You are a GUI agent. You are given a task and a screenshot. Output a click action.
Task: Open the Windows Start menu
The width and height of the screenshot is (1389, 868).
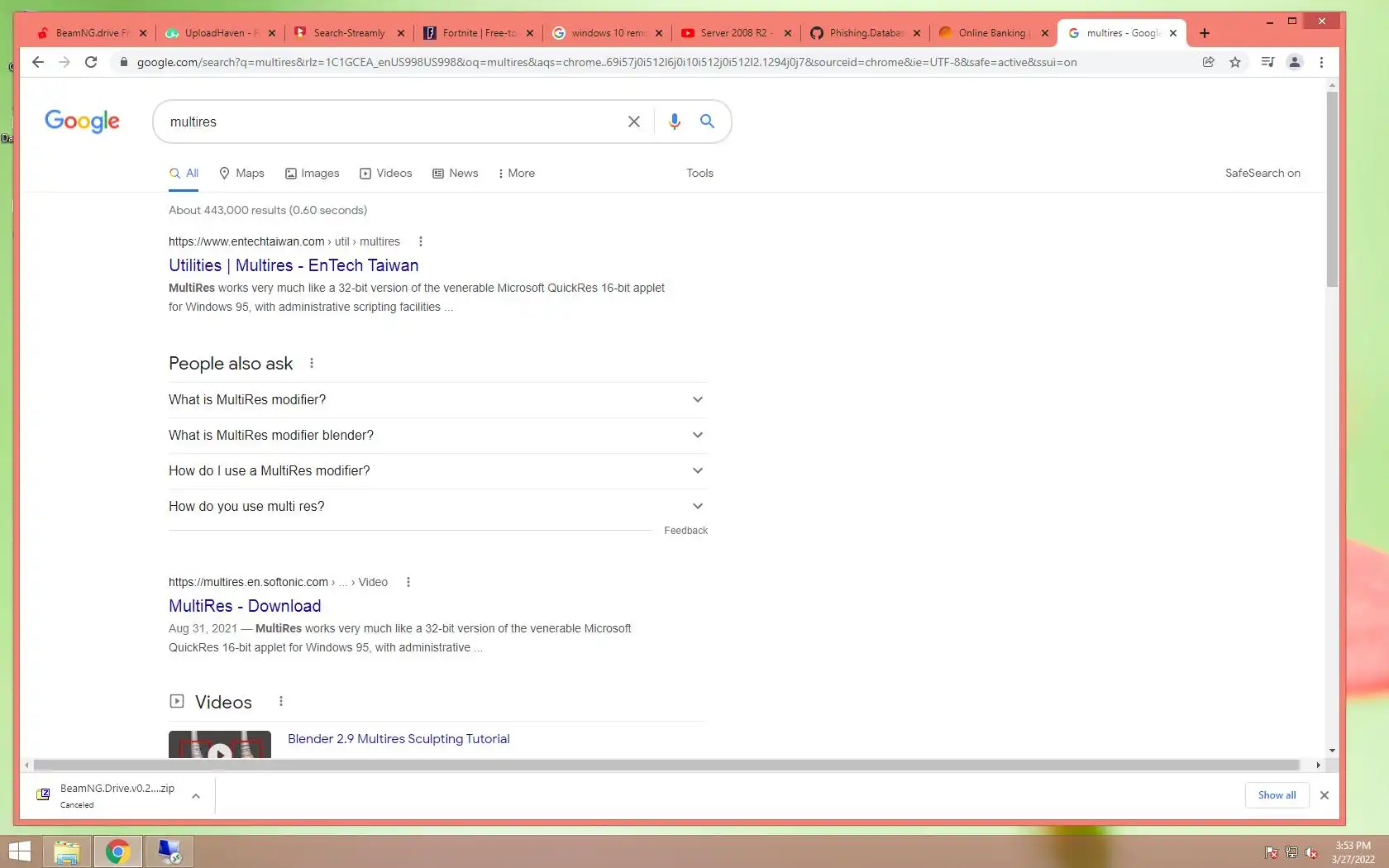[19, 851]
